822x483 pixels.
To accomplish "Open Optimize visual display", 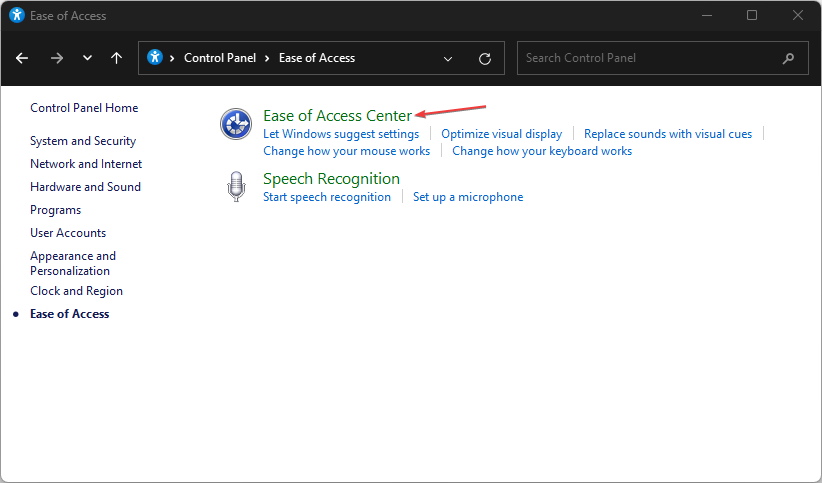I will click(x=501, y=134).
